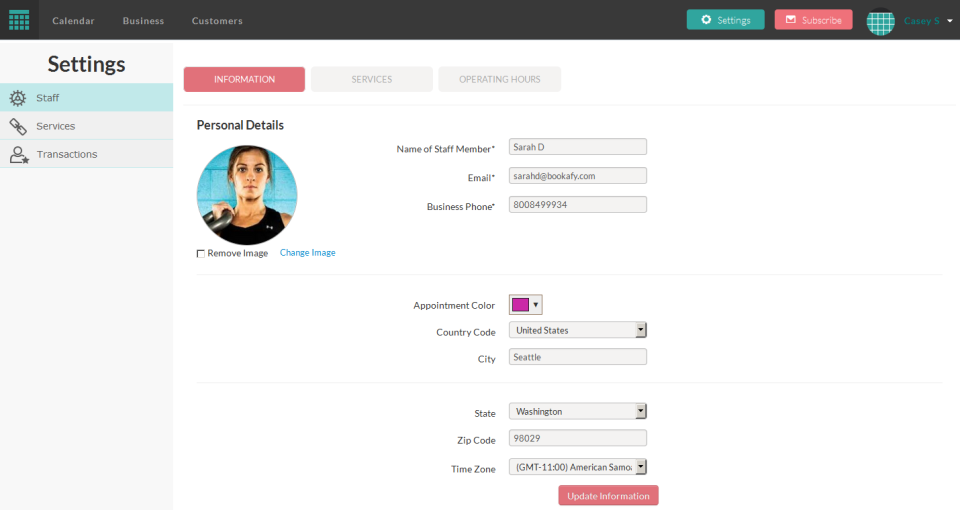960x510 pixels.
Task: Switch to the Information tab
Action: click(x=244, y=79)
